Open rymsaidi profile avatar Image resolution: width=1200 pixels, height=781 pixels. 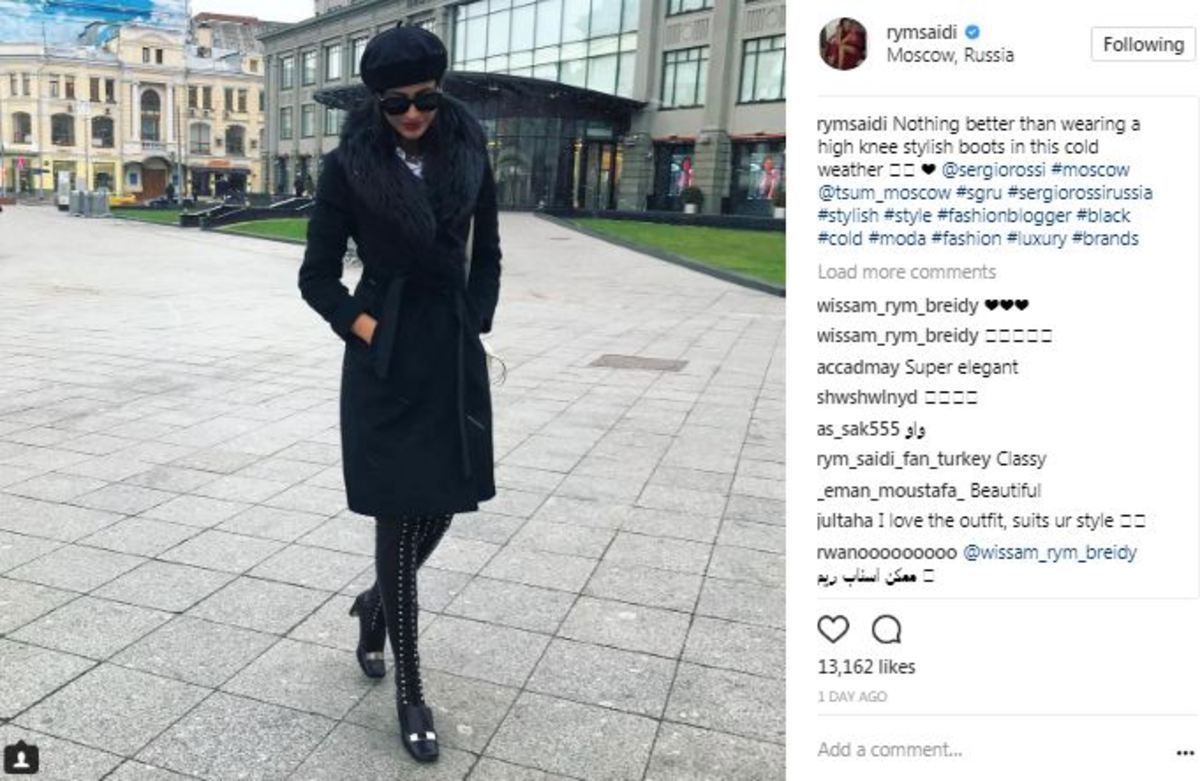[843, 43]
